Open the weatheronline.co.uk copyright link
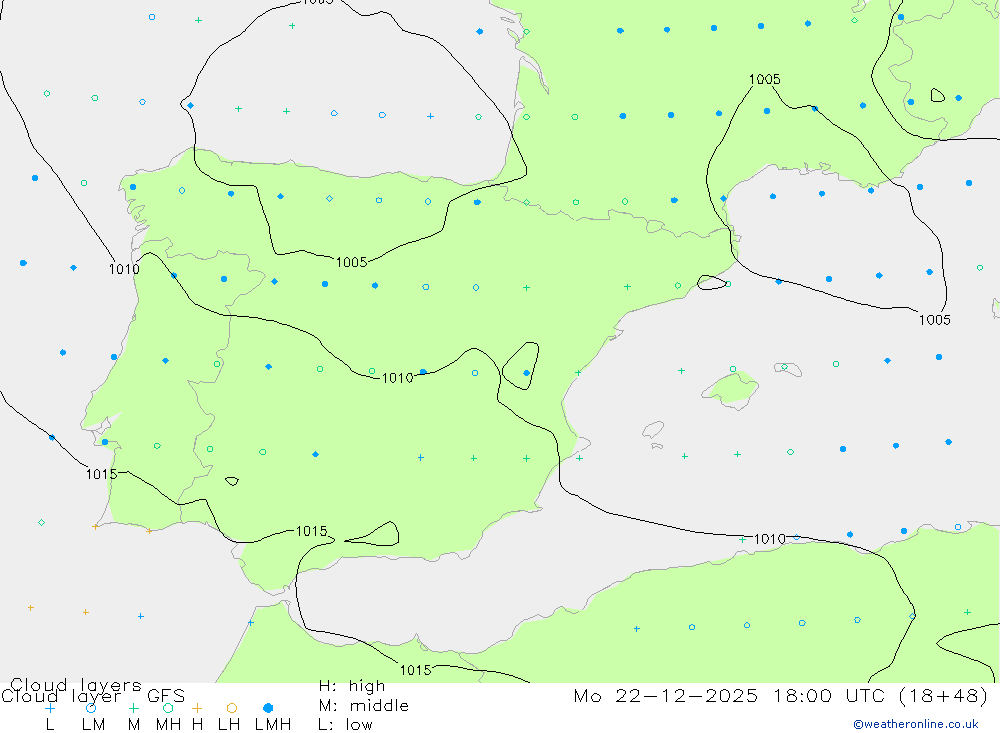The height and width of the screenshot is (733, 1000). [916, 724]
